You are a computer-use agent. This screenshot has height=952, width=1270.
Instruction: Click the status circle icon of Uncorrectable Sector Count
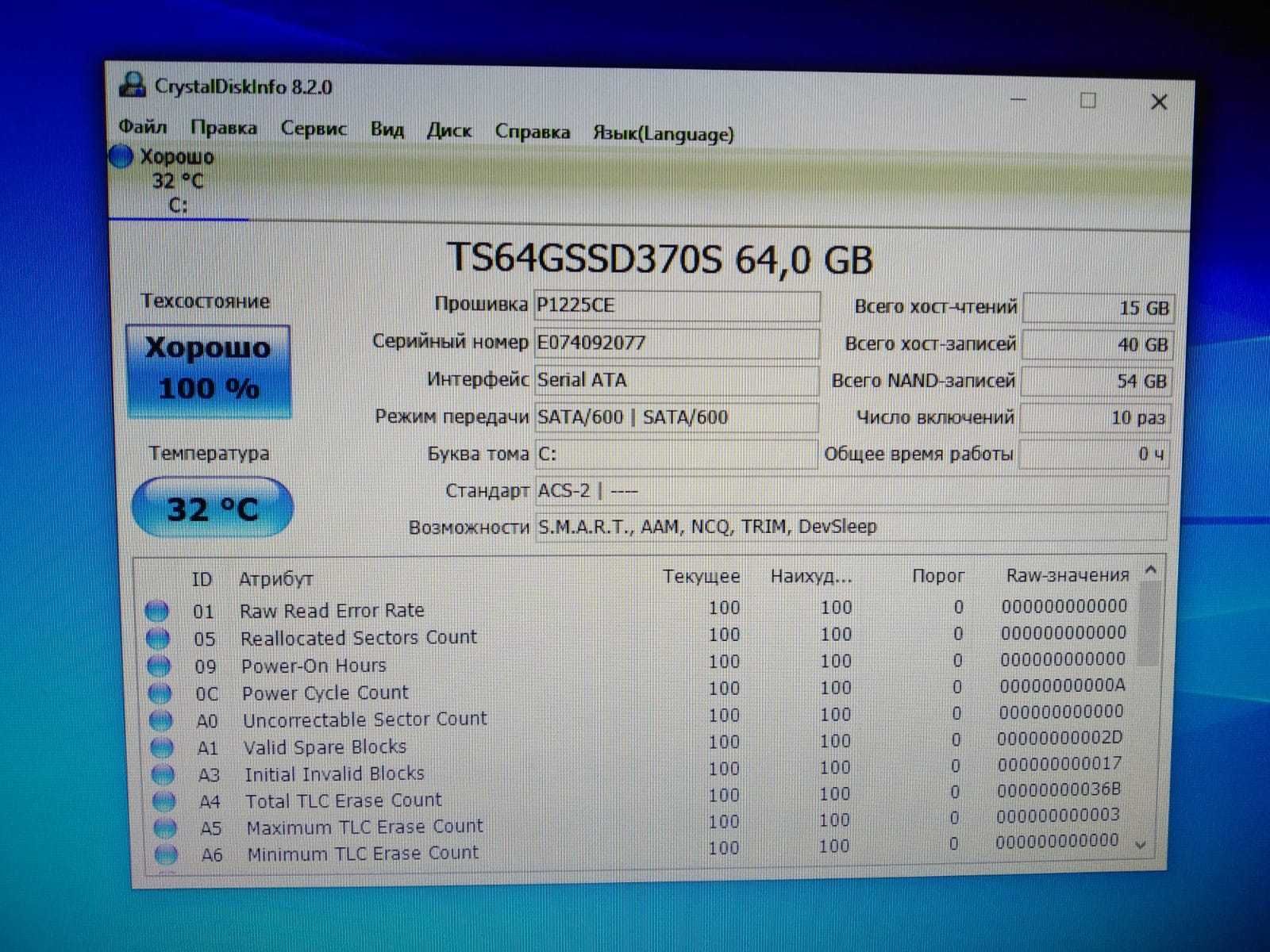point(161,720)
